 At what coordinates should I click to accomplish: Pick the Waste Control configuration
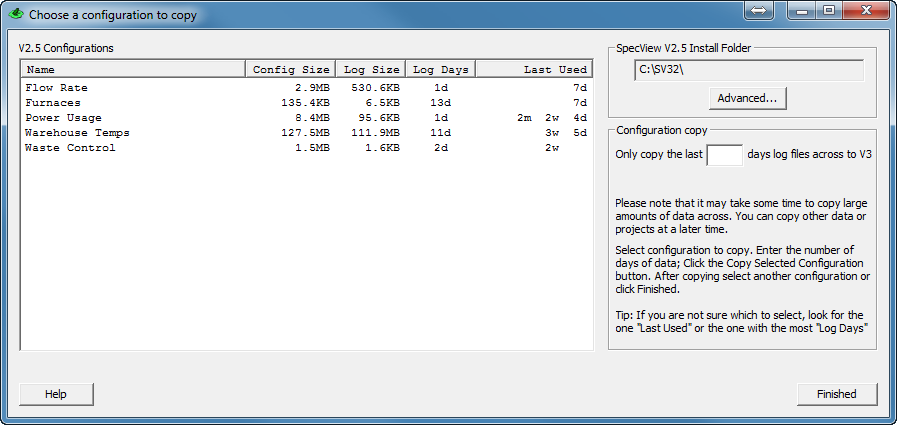70,148
